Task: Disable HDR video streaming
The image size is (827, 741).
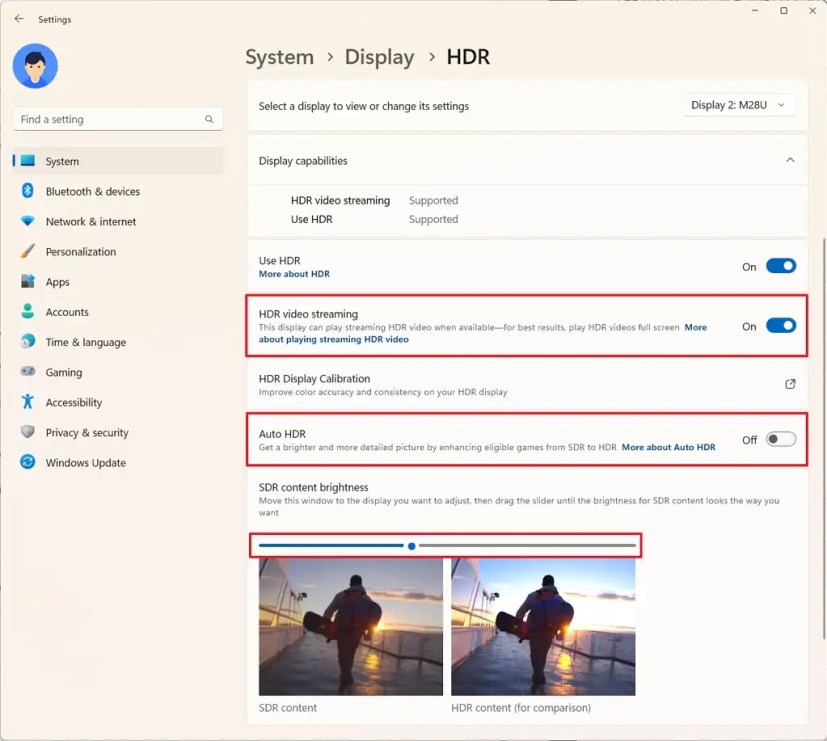Action: [780, 326]
